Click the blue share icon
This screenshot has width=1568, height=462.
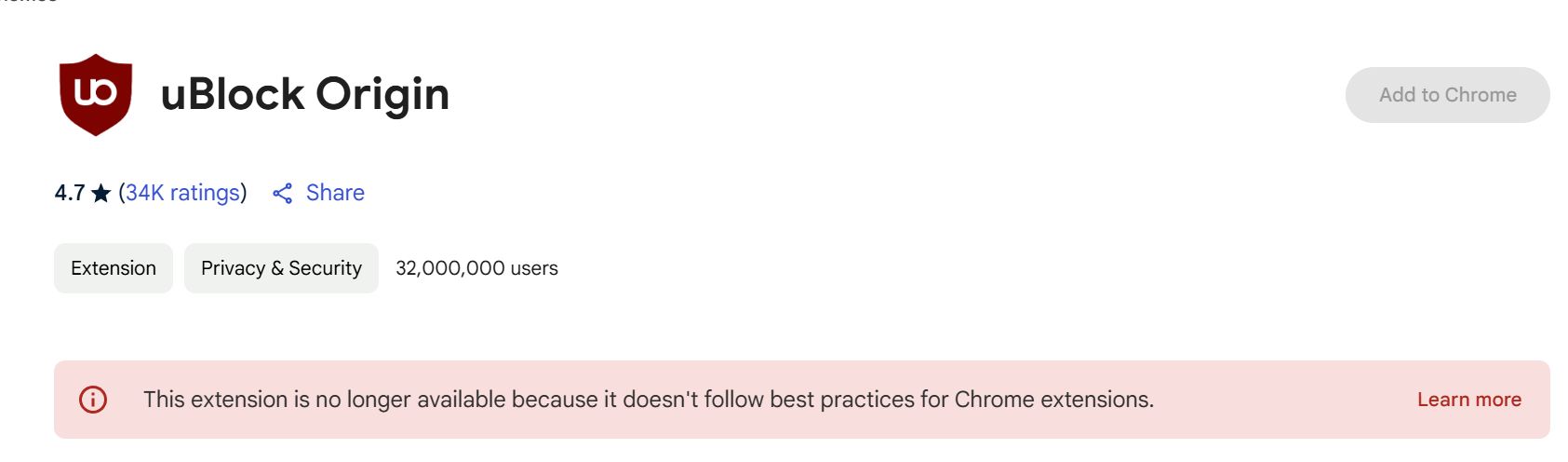pos(283,193)
